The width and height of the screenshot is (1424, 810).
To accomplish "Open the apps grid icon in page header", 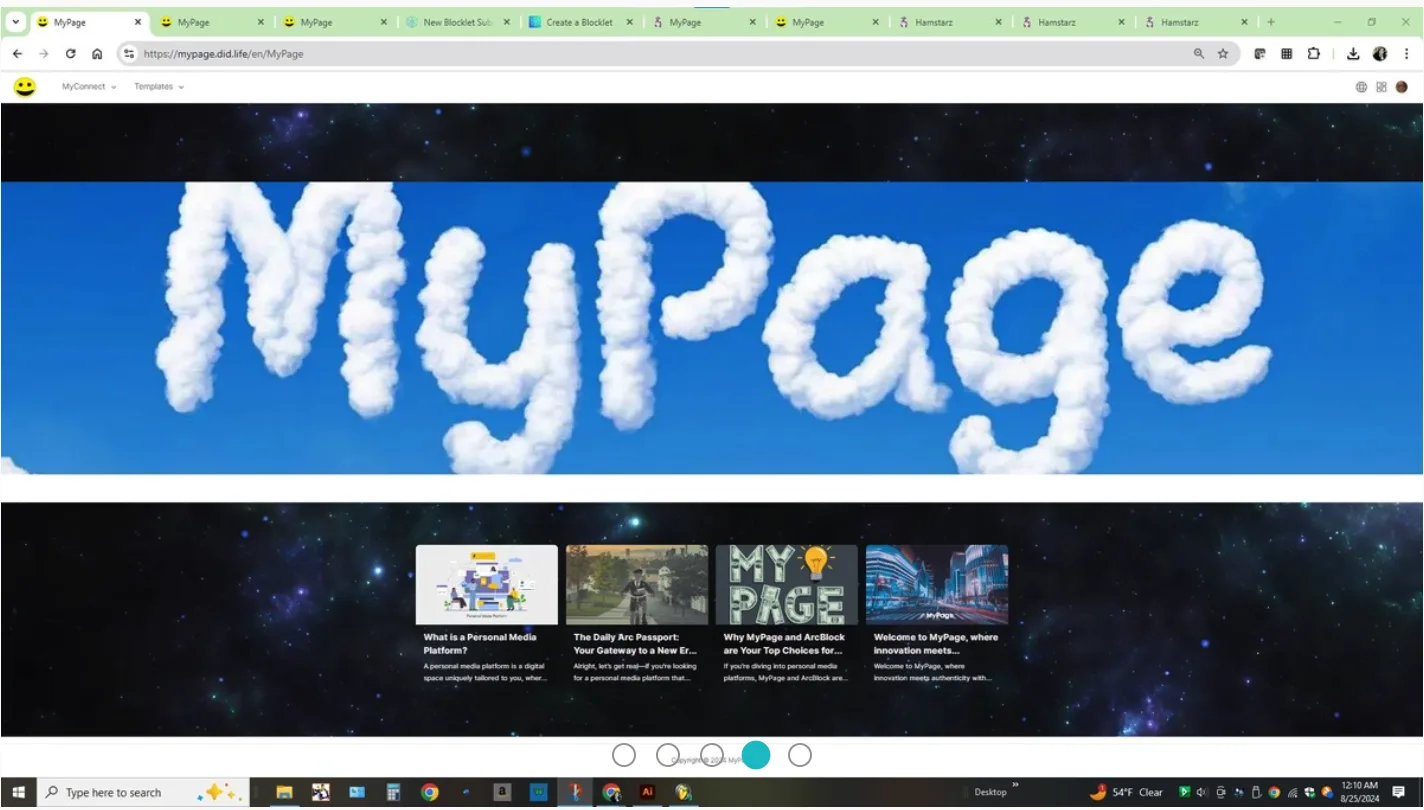I will point(1381,87).
